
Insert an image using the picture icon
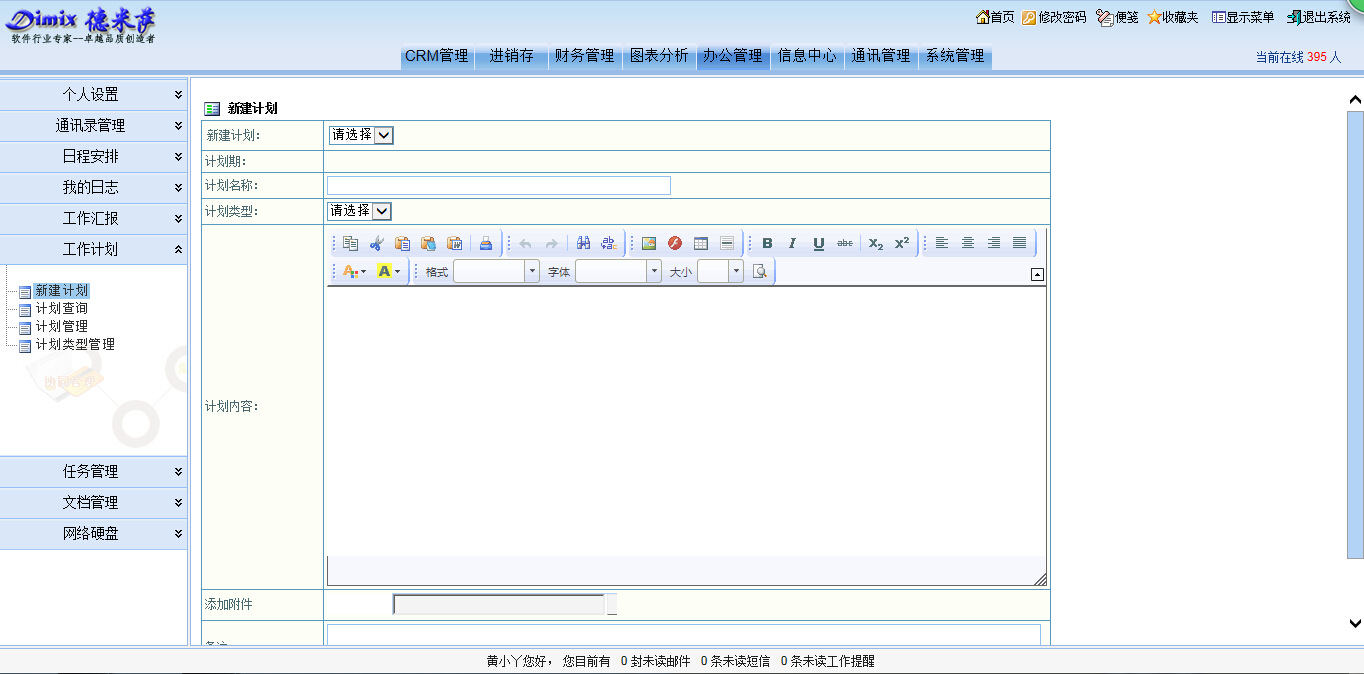(x=649, y=243)
